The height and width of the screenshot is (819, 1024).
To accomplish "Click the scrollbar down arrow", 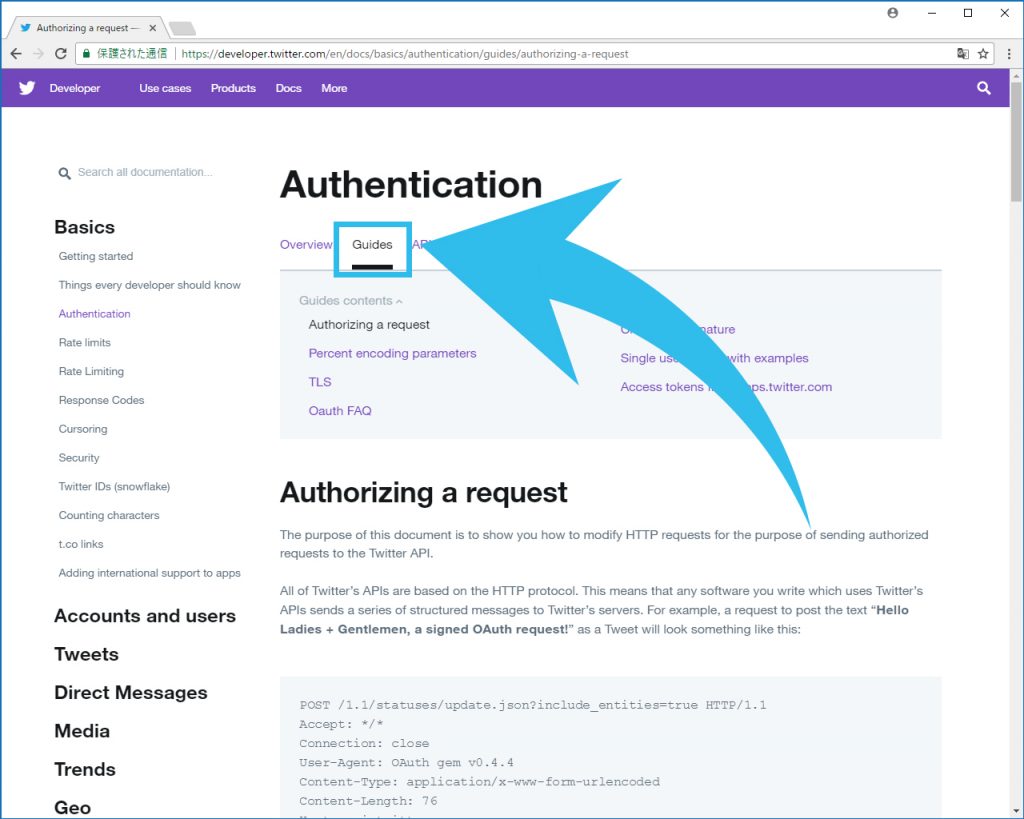I will [x=1016, y=812].
